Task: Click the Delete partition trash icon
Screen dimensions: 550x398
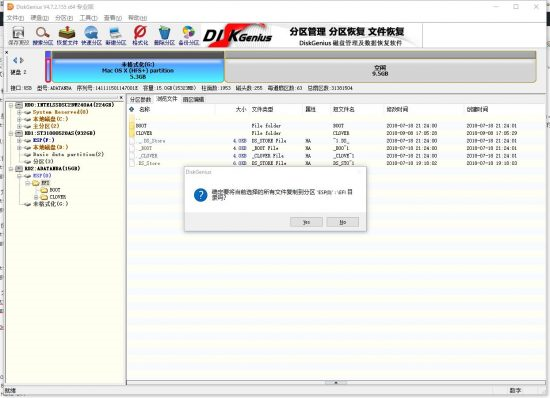Action: click(164, 33)
